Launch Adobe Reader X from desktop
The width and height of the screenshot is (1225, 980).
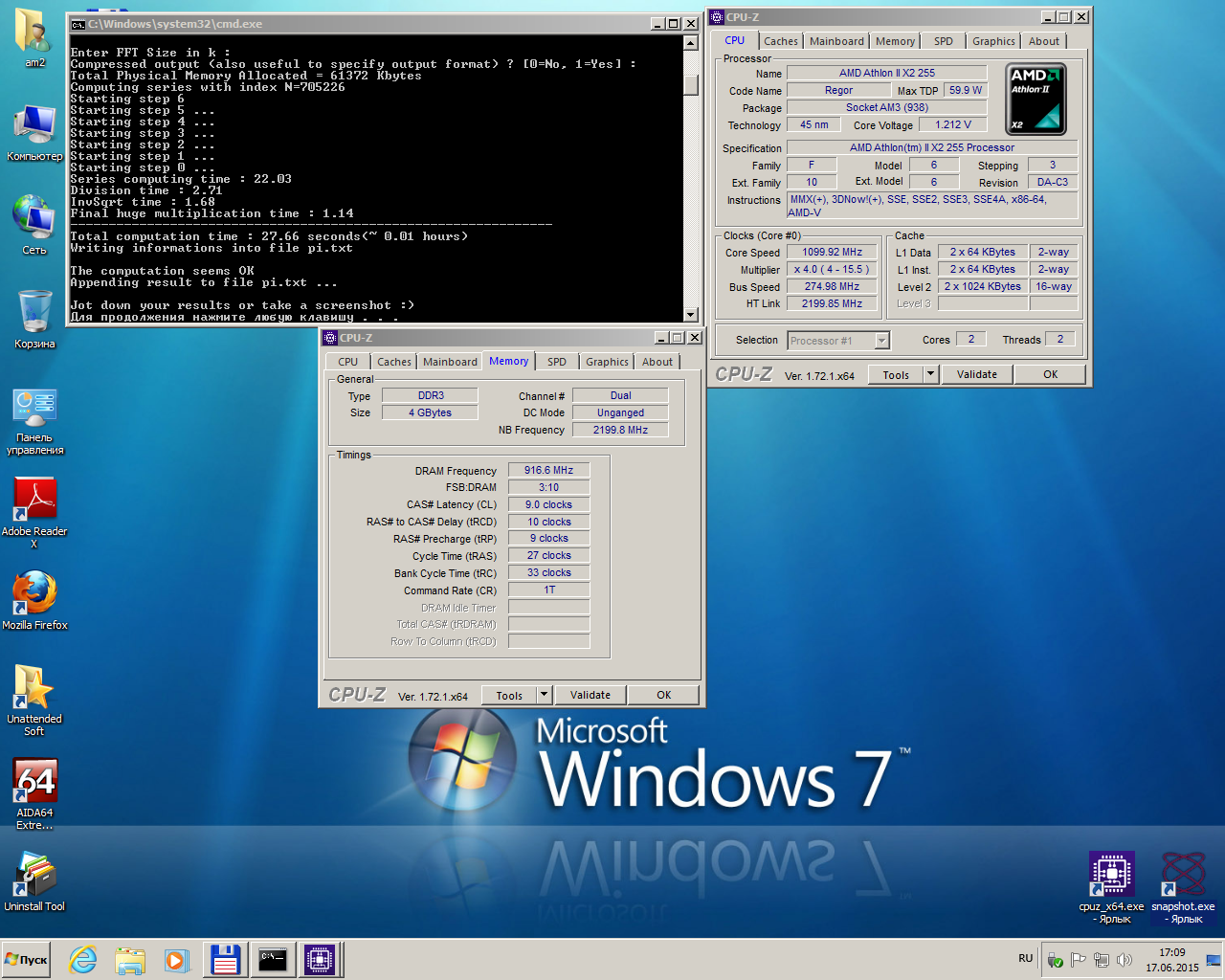coord(34,512)
